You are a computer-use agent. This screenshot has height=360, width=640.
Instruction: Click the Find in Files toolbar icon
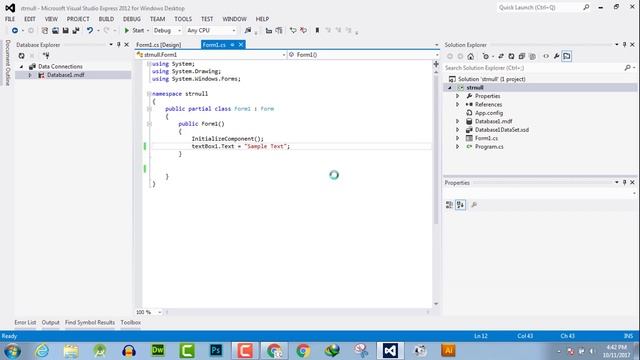(x=248, y=31)
